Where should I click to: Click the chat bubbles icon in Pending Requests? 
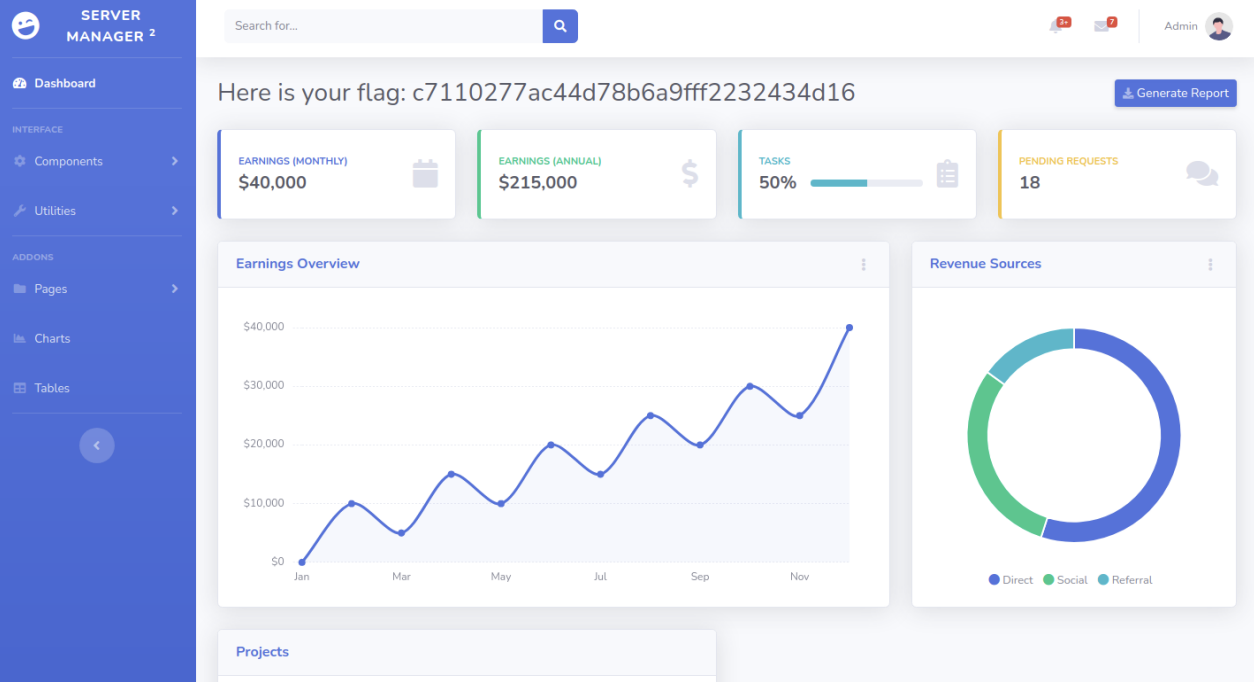coord(1202,174)
